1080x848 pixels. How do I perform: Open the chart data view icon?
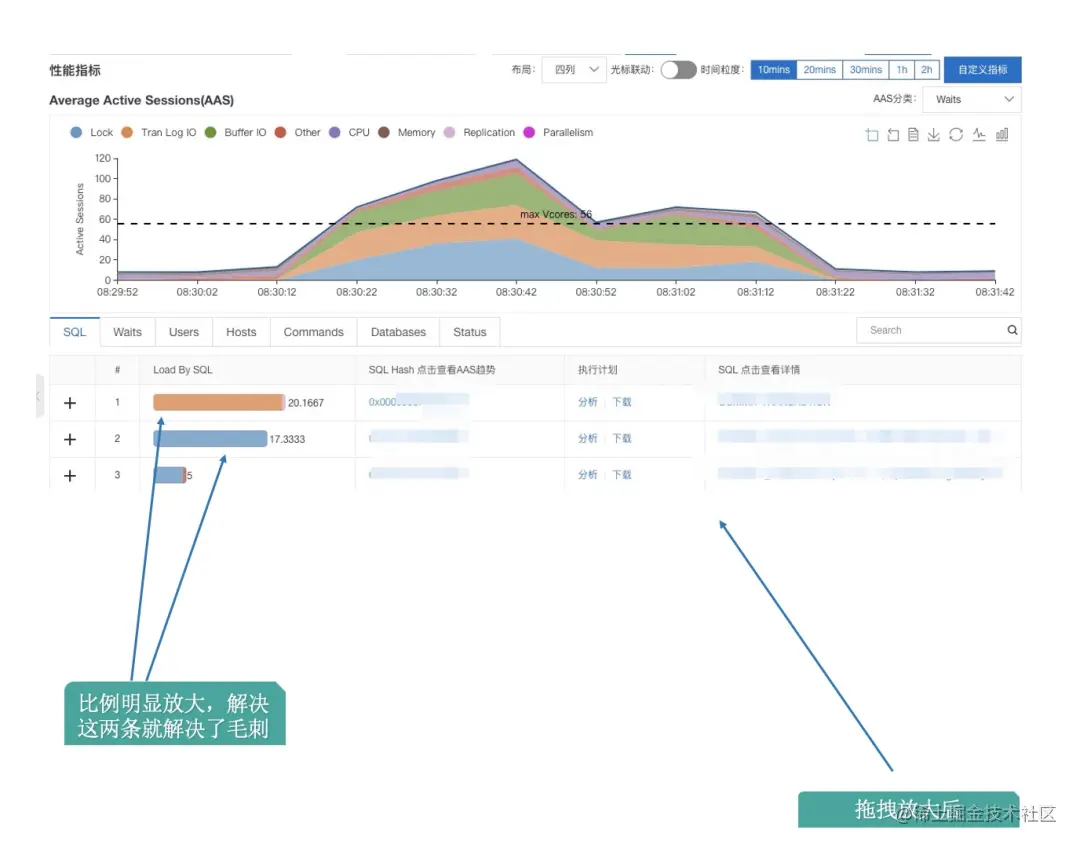pos(913,134)
